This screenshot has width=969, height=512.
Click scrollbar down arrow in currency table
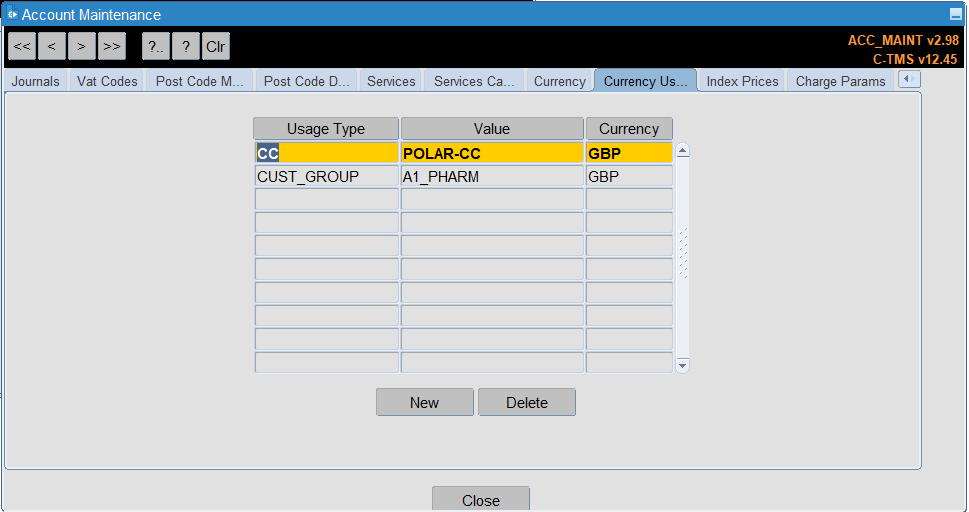click(682, 365)
